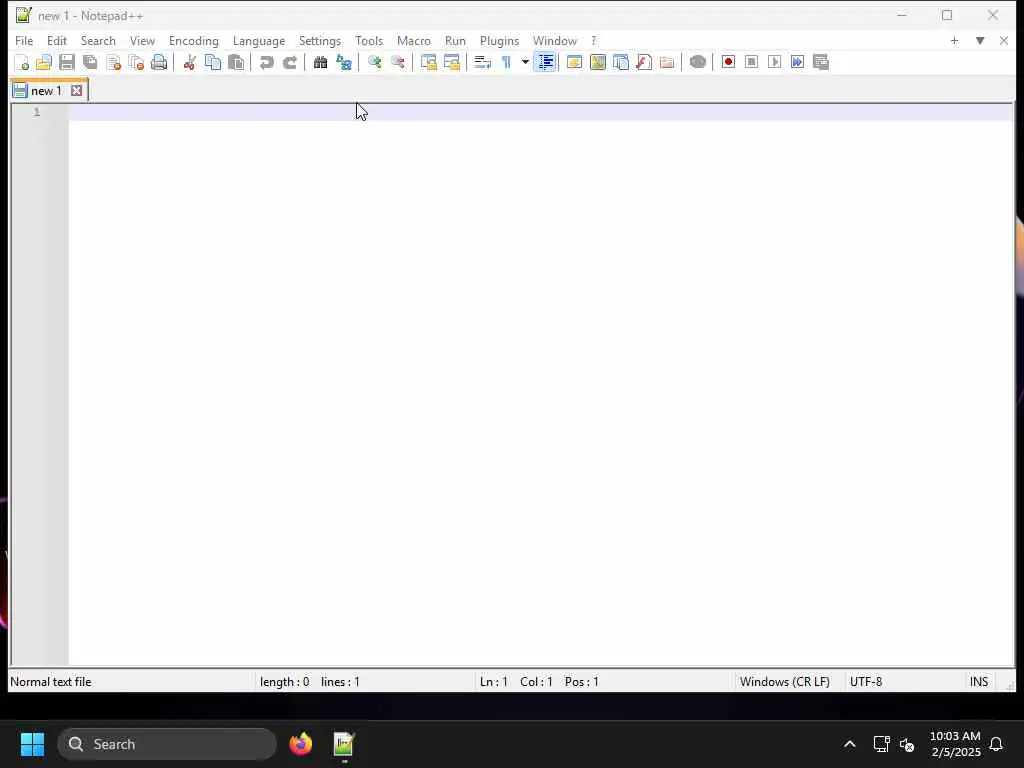Viewport: 1024px width, 768px height.
Task: Click the Print toolbar icon
Action: coord(159,62)
